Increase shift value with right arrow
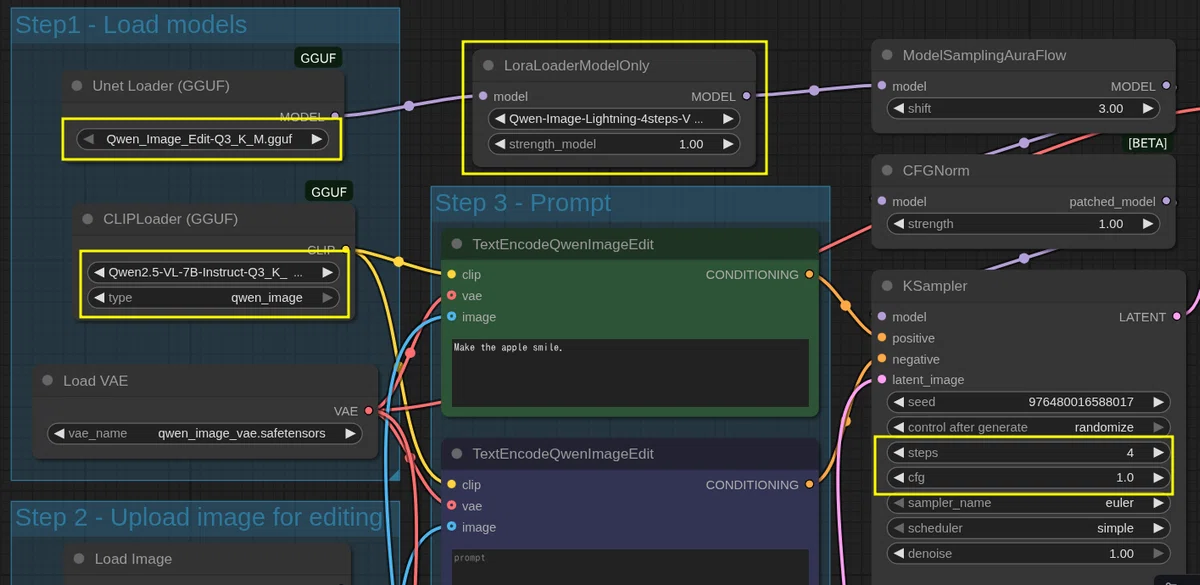The image size is (1200, 585). click(x=1148, y=108)
